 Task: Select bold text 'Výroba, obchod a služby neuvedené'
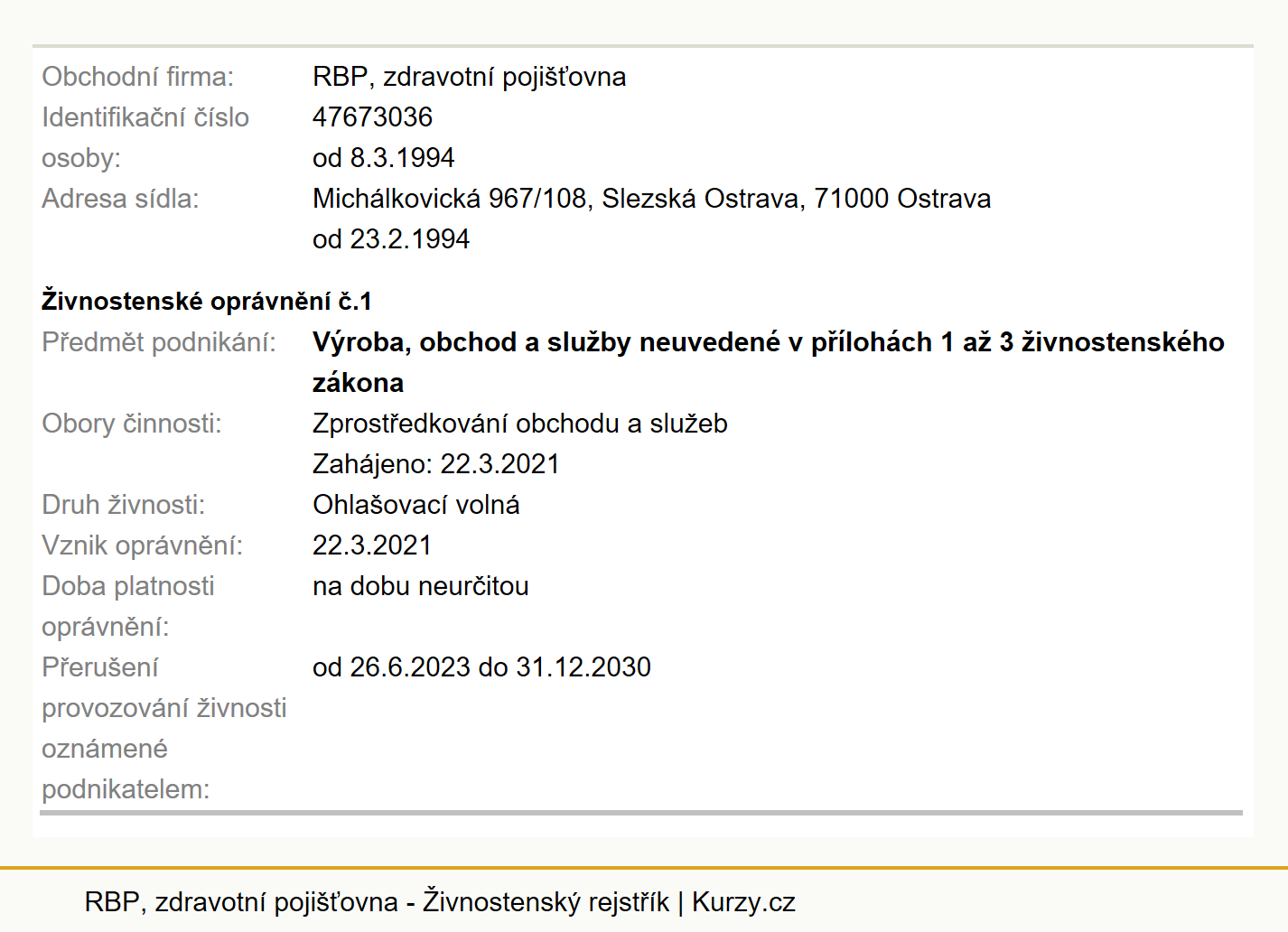[x=546, y=342]
